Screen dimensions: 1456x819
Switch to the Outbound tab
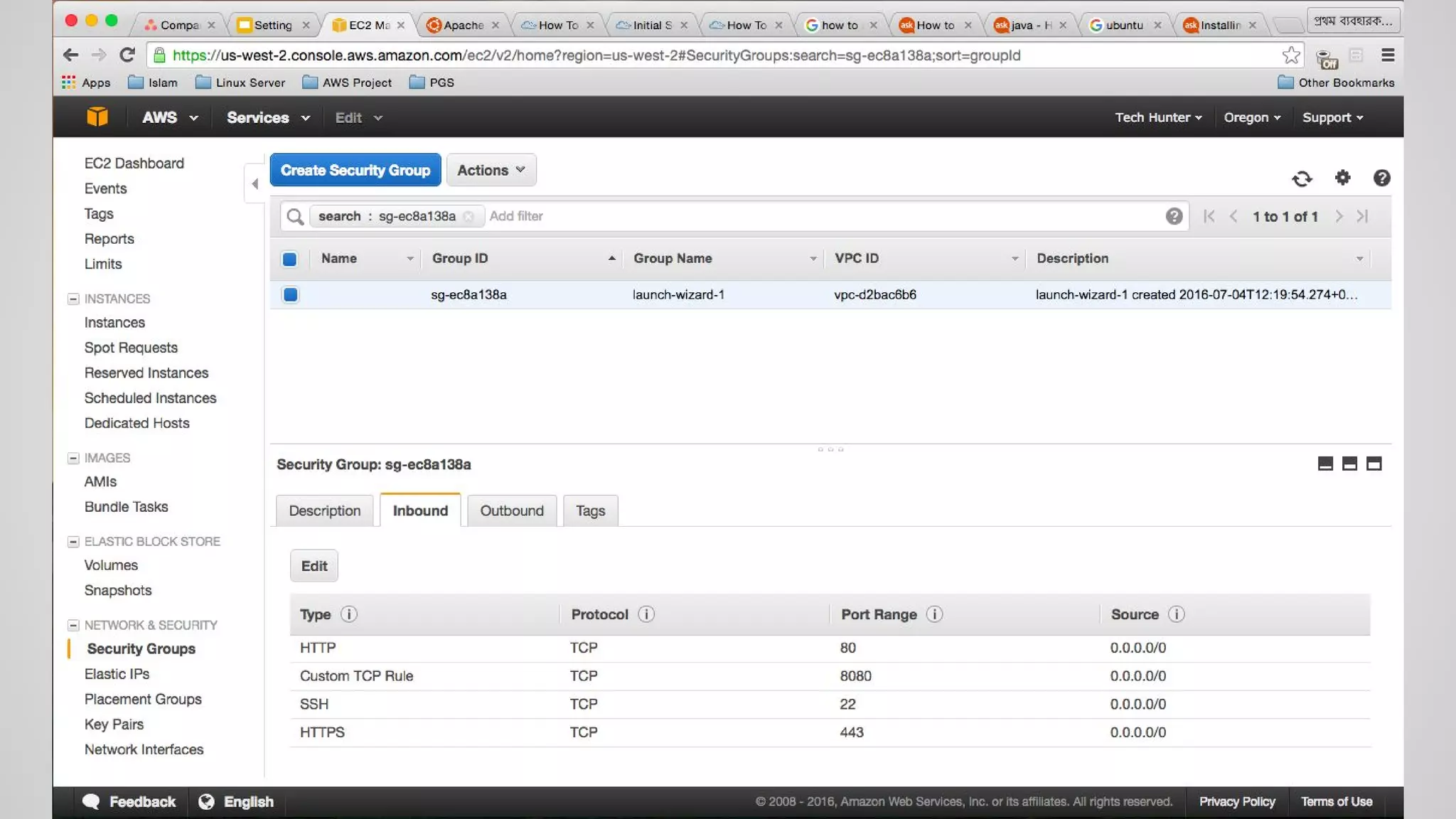tap(511, 510)
